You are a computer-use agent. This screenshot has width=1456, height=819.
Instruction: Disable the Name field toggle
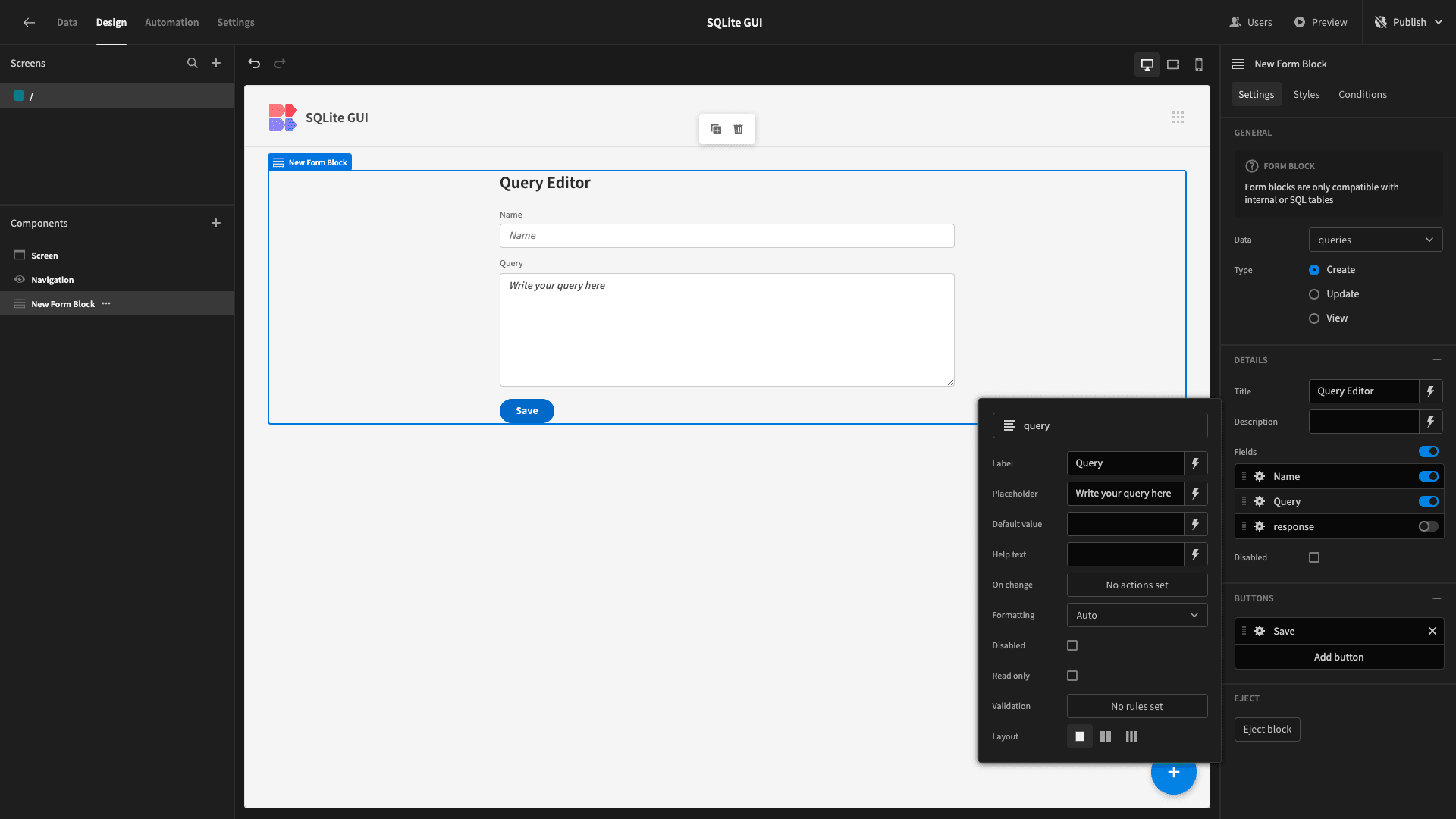pos(1429,476)
